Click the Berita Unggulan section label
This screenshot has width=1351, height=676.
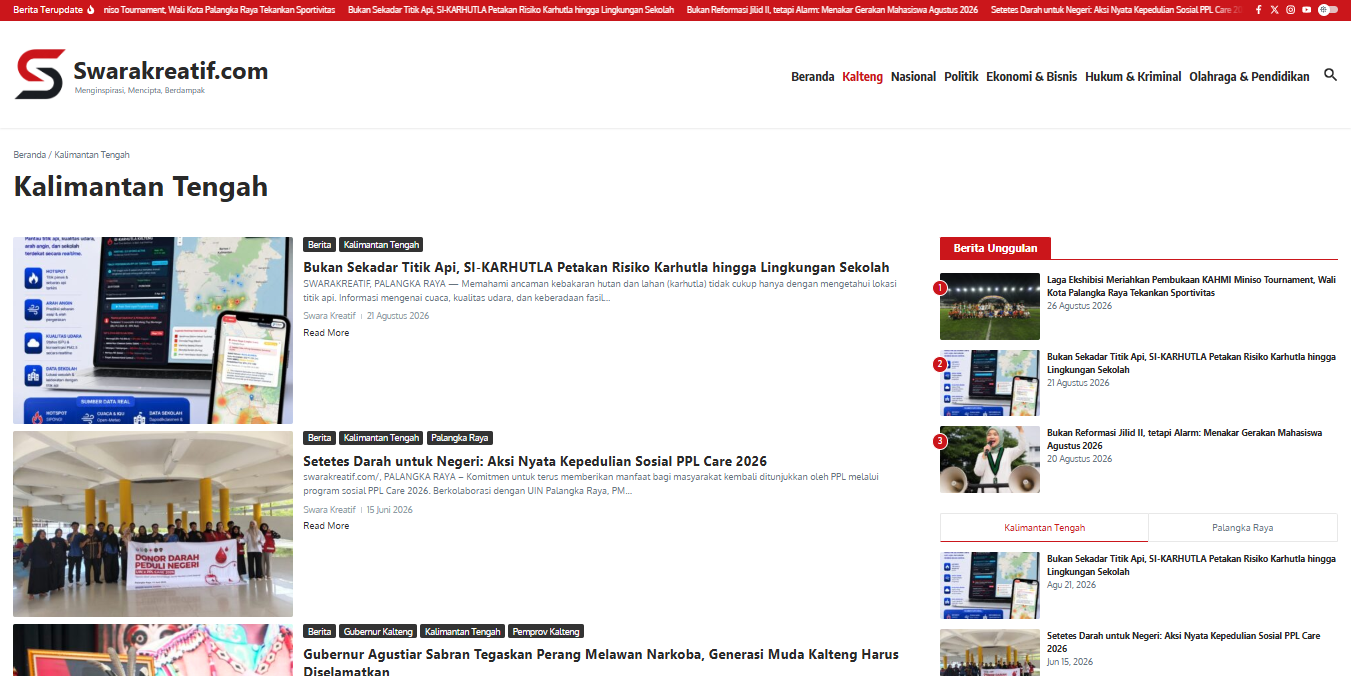point(995,248)
